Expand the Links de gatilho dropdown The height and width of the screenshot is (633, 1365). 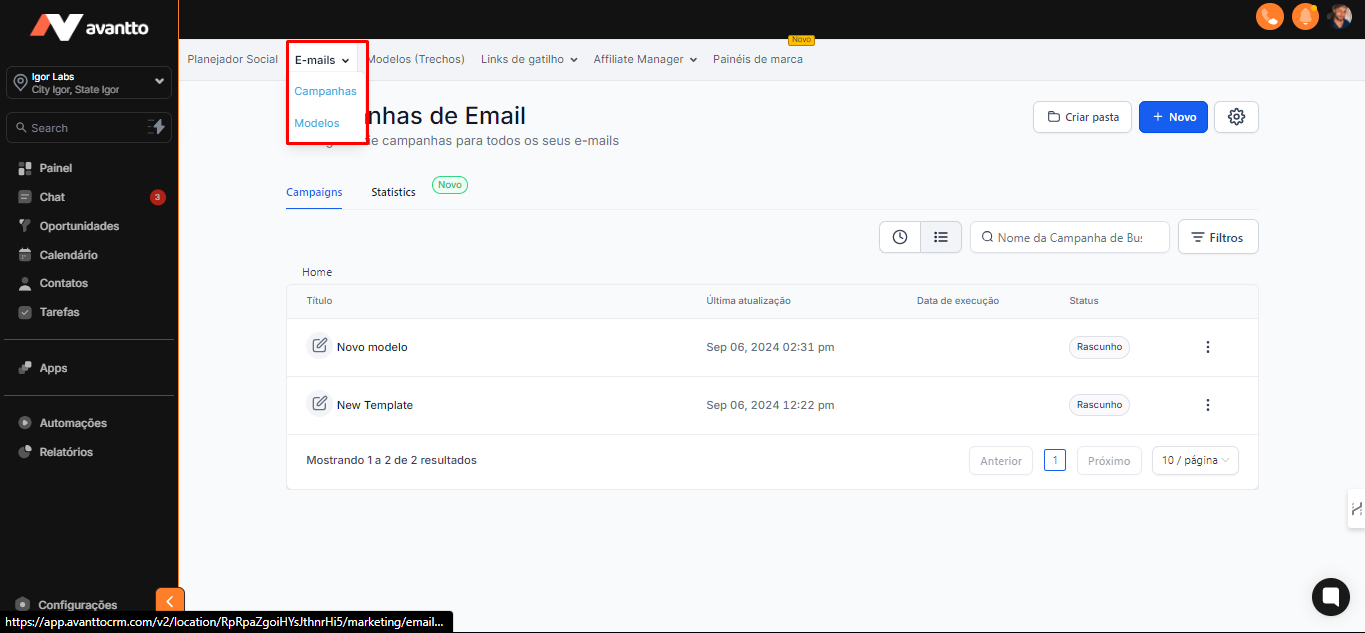coord(529,60)
